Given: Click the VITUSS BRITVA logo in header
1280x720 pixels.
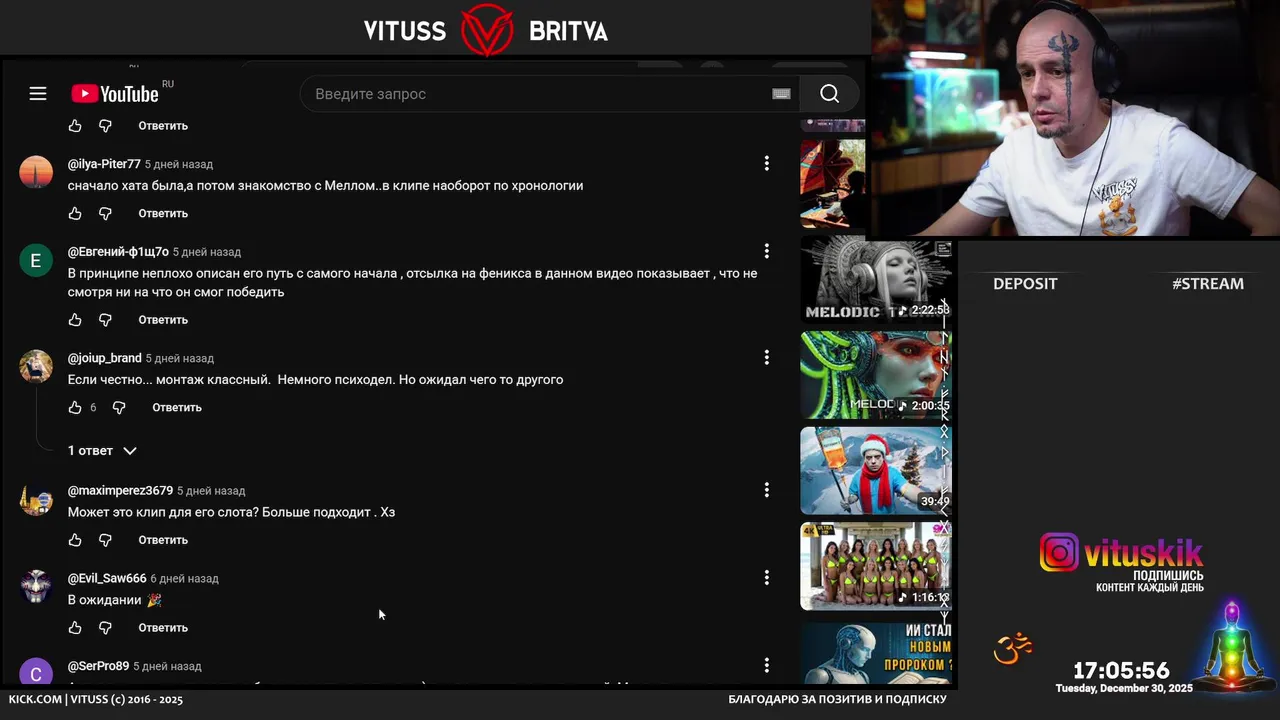Looking at the screenshot, I should pyautogui.click(x=486, y=30).
